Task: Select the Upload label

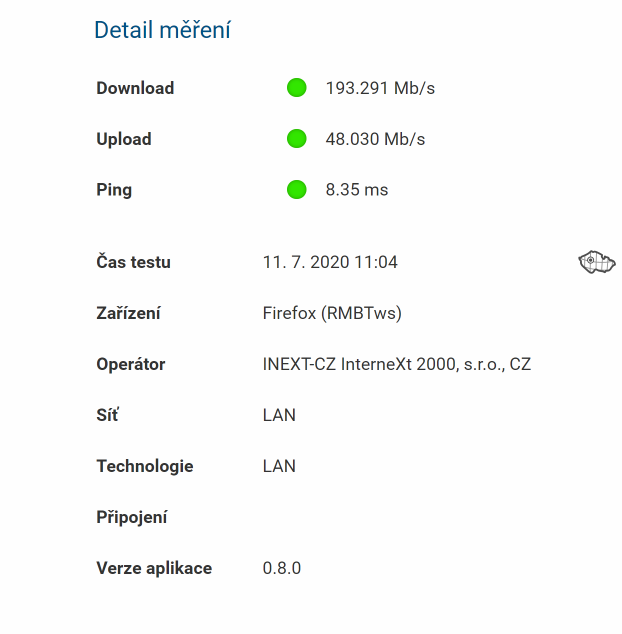Action: tap(124, 139)
